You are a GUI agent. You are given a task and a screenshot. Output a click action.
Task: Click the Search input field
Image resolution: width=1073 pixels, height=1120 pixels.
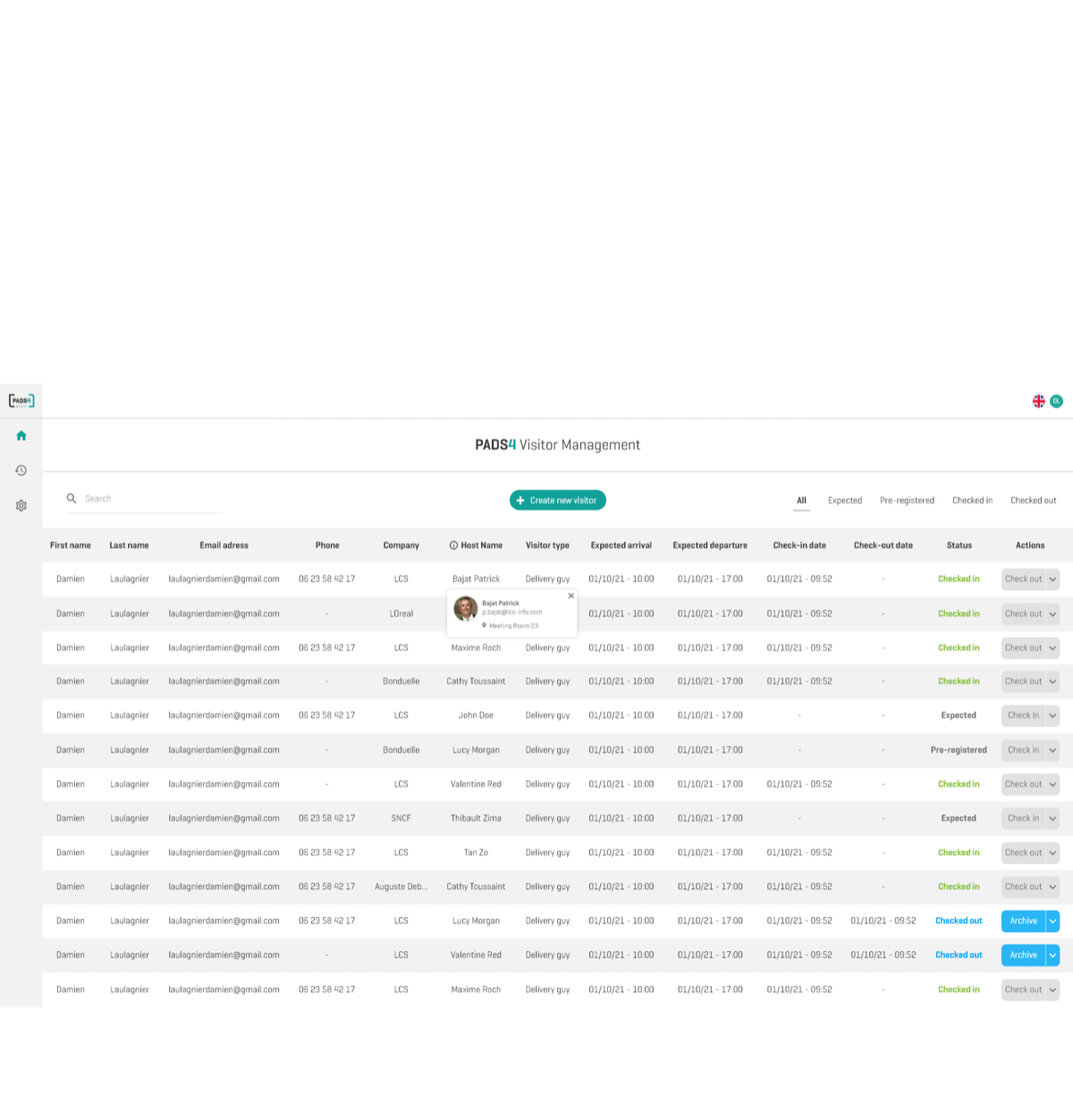(152, 499)
